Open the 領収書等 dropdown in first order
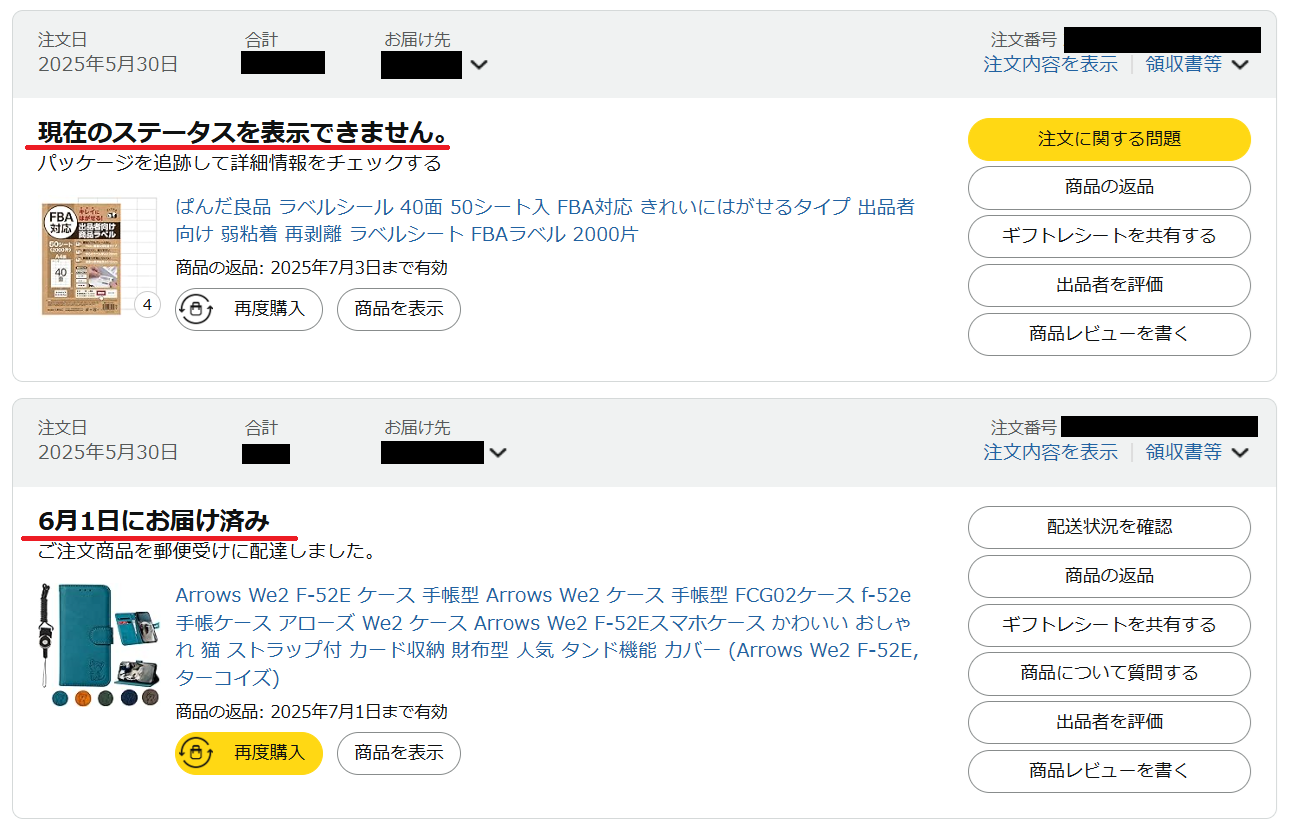Screen dimensions: 1291x827 tap(1197, 64)
